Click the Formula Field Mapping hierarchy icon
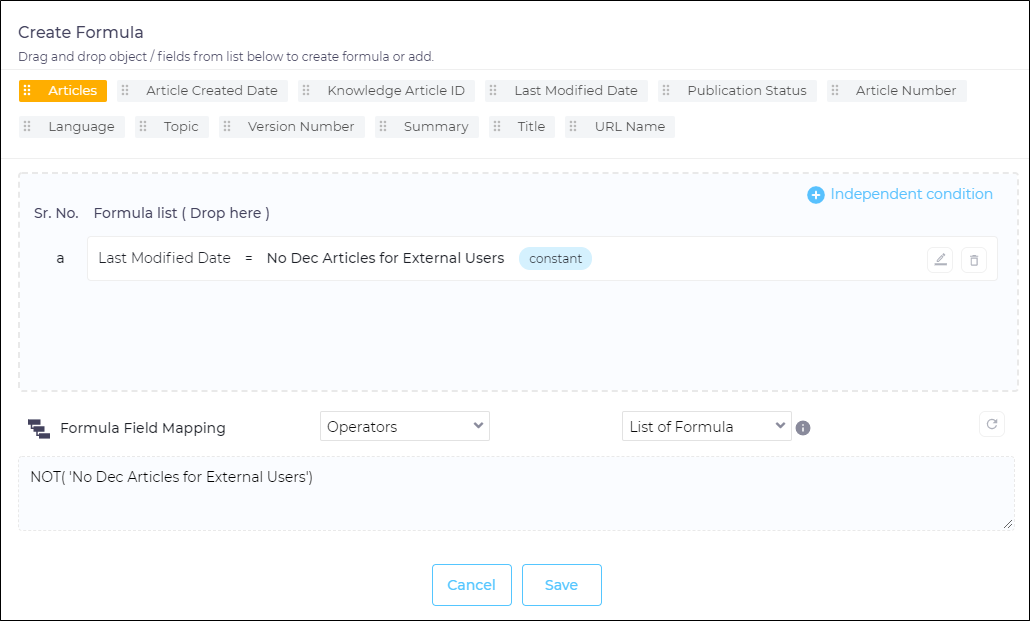Screen dimensions: 1030x621 39,429
